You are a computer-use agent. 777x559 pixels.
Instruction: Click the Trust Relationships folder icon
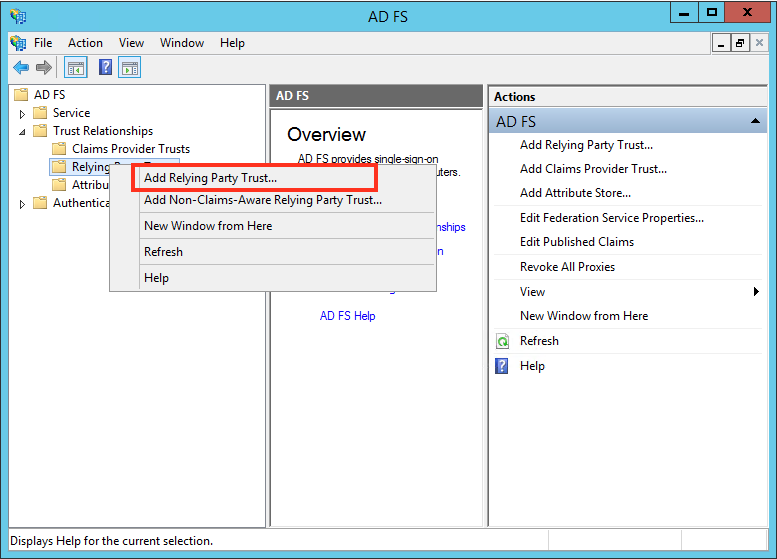pyautogui.click(x=40, y=131)
